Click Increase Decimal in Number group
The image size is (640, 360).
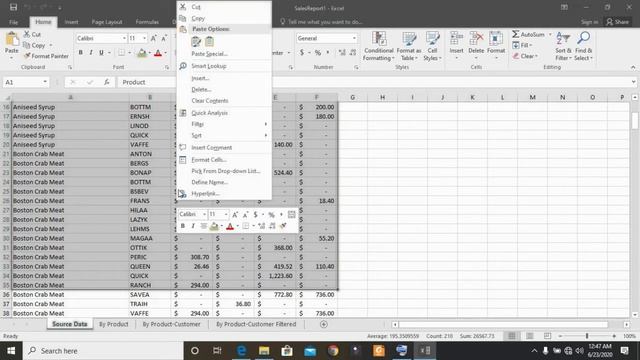tap(342, 53)
